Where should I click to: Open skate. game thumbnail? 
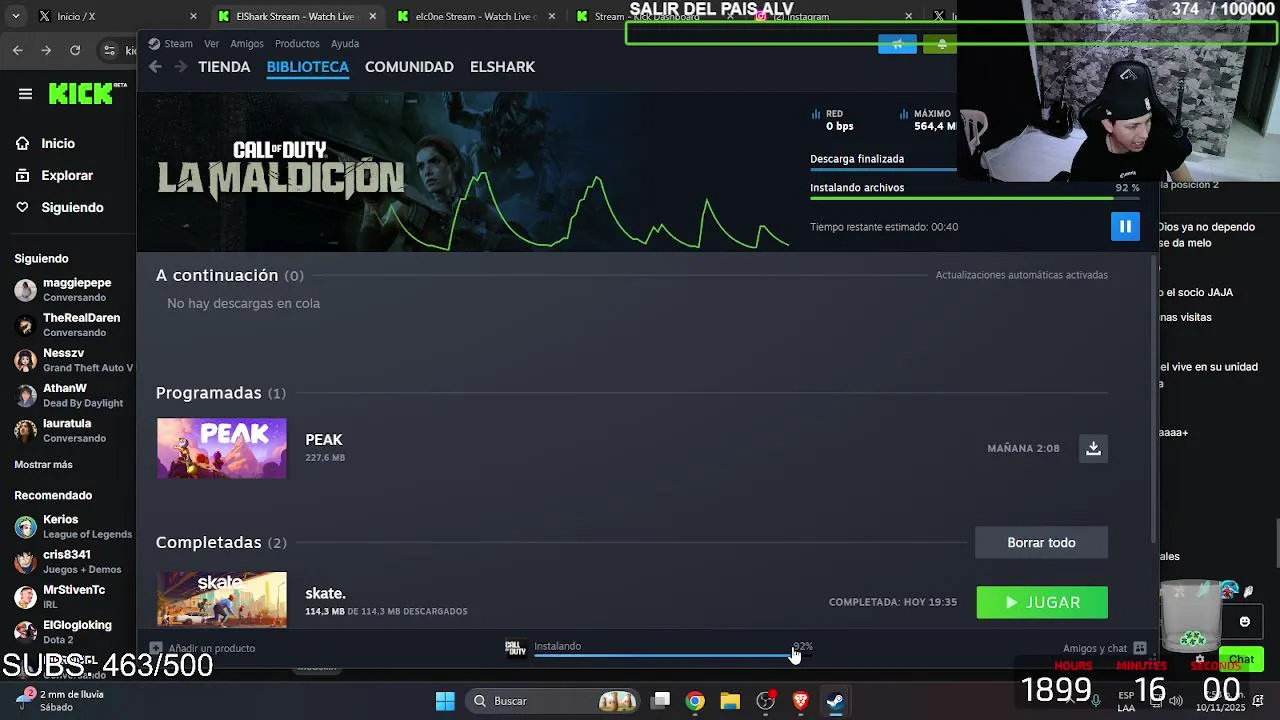[x=221, y=599]
